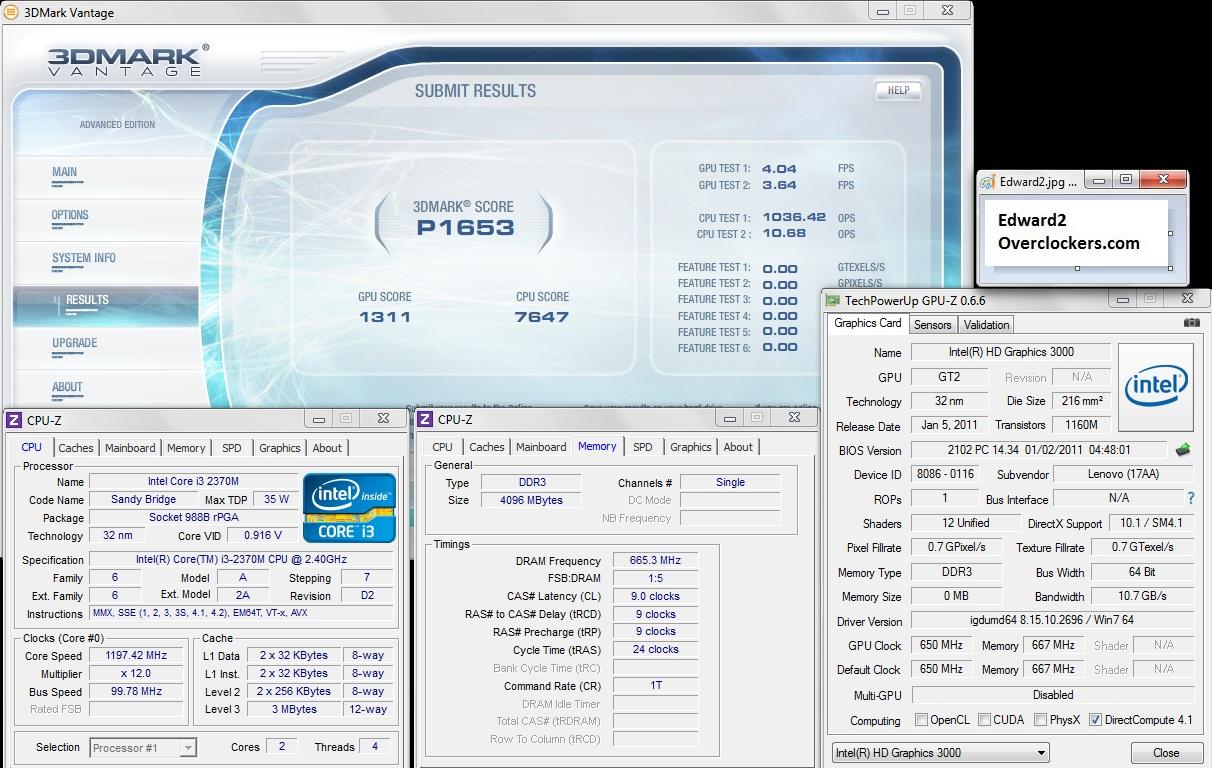Click the GPU TEST 1 value 4.04
This screenshot has width=1212, height=769.
click(x=779, y=169)
